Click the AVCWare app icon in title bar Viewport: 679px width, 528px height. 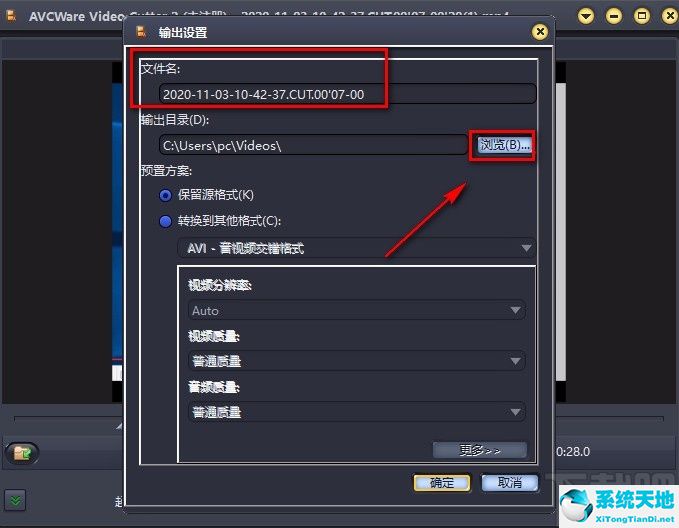pos(11,16)
